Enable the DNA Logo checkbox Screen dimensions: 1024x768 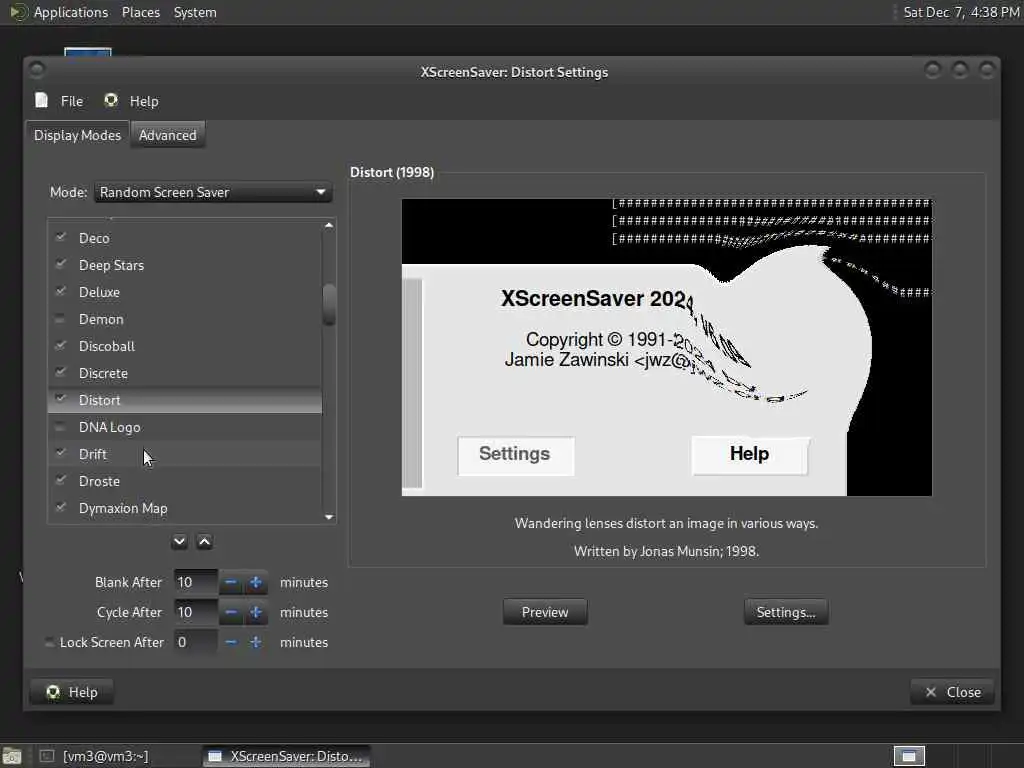61,426
